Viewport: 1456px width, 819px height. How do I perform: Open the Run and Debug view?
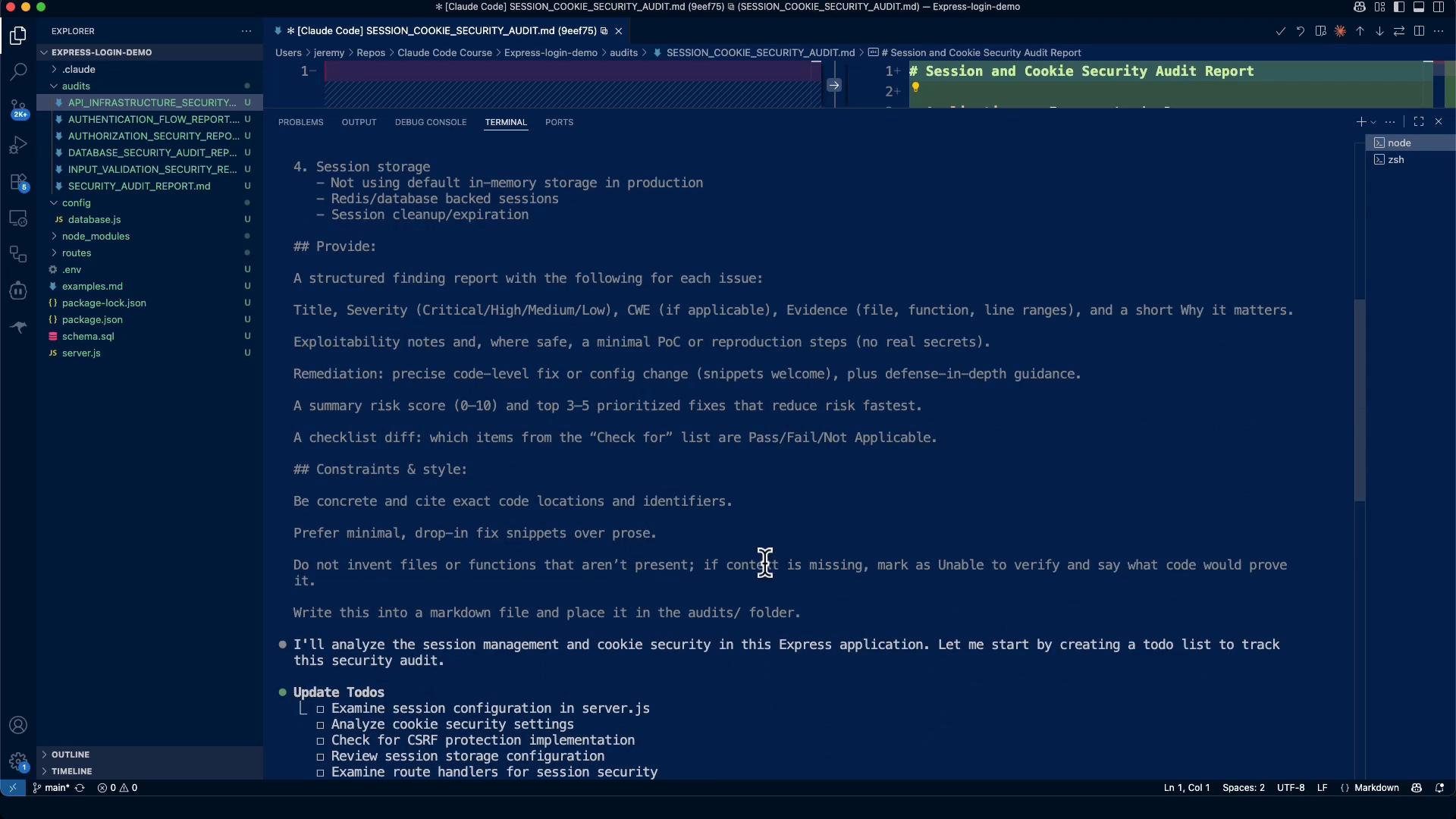(x=18, y=145)
